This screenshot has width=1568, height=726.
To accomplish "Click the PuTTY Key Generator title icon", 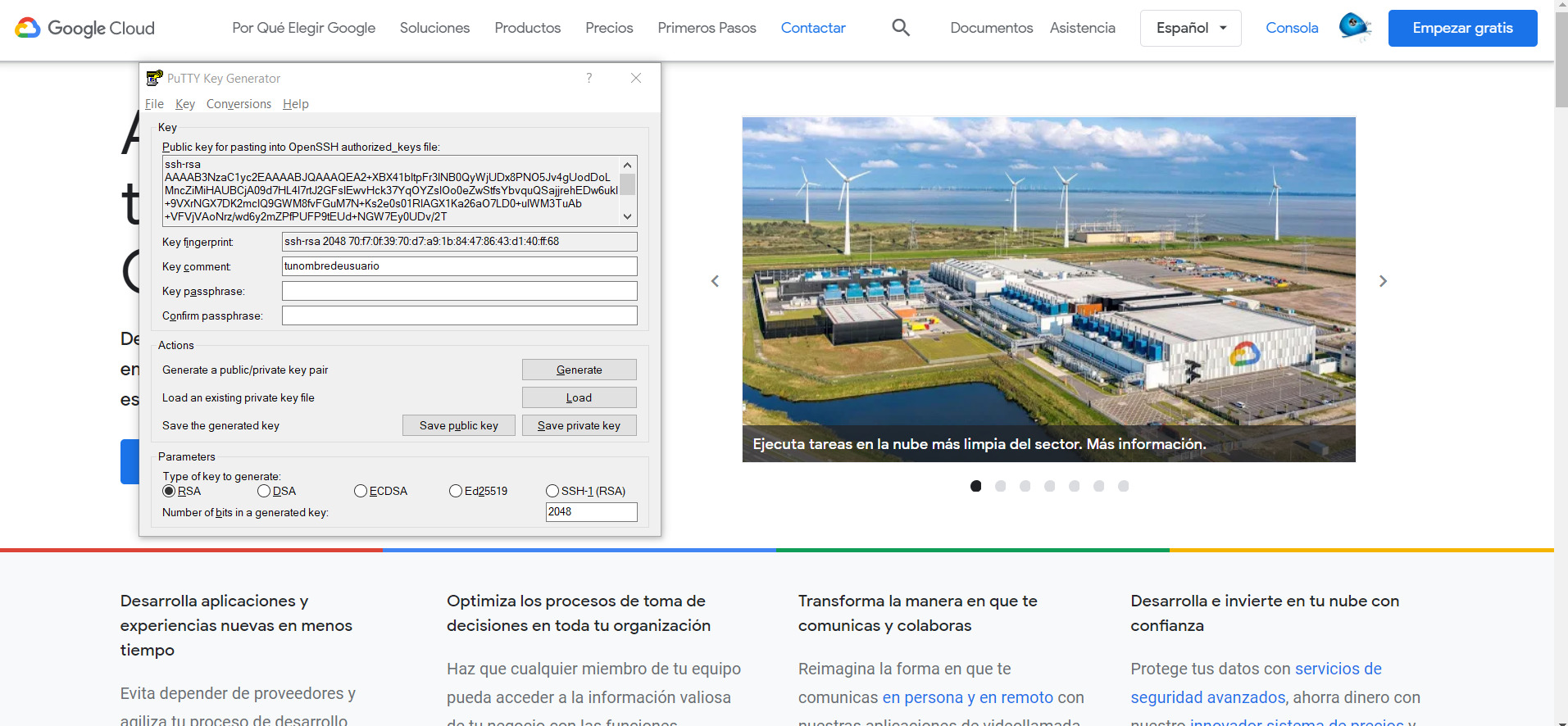I will pos(154,79).
